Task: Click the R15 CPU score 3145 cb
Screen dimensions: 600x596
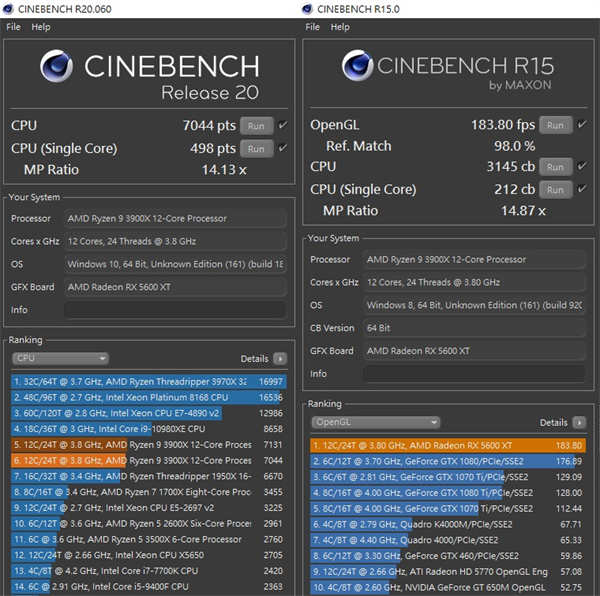Action: (x=511, y=166)
